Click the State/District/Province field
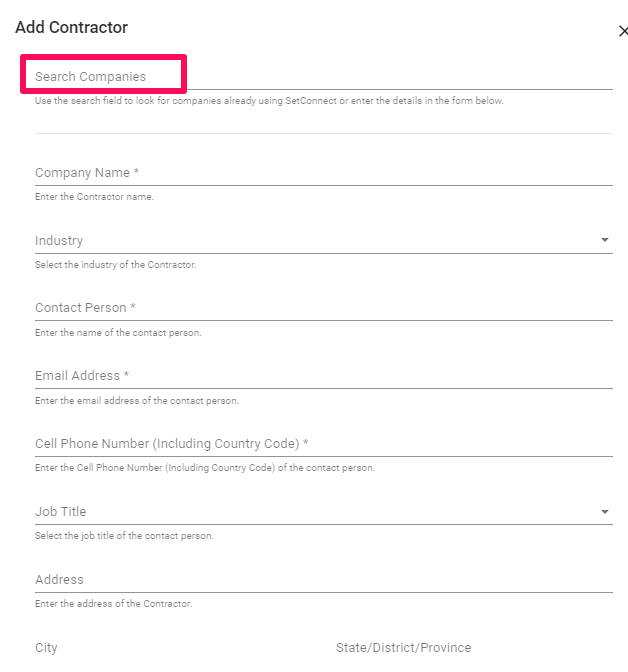The width and height of the screenshot is (628, 672). click(x=474, y=648)
